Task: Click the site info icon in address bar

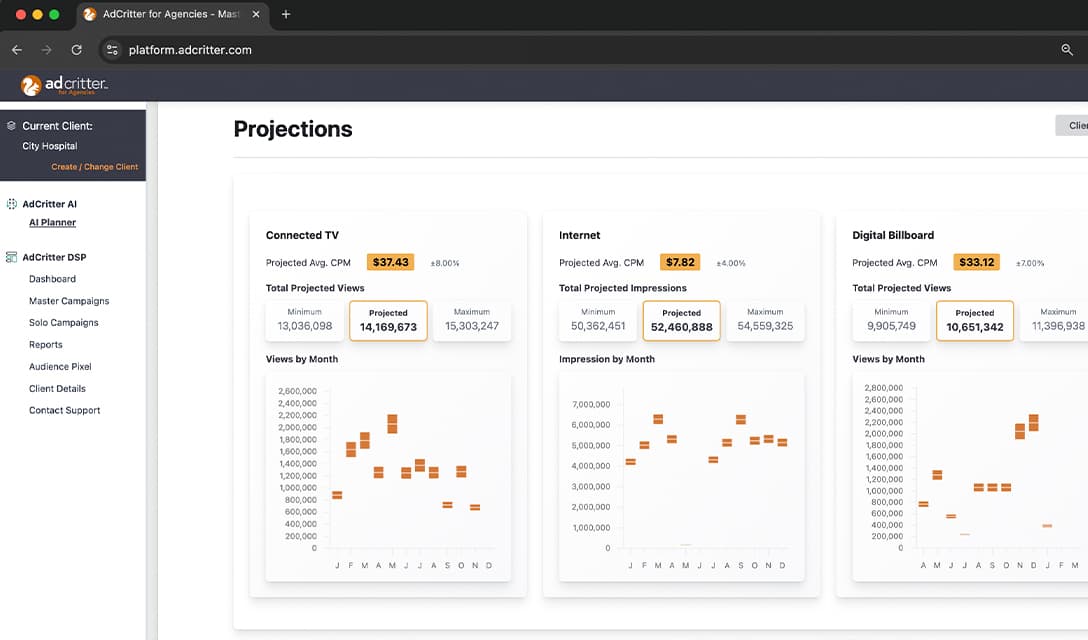Action: pyautogui.click(x=112, y=50)
